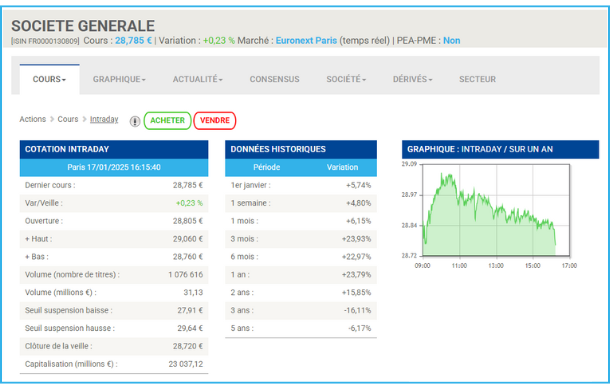Click the Période column header
Viewport: 610px width, 389px height.
(266, 167)
